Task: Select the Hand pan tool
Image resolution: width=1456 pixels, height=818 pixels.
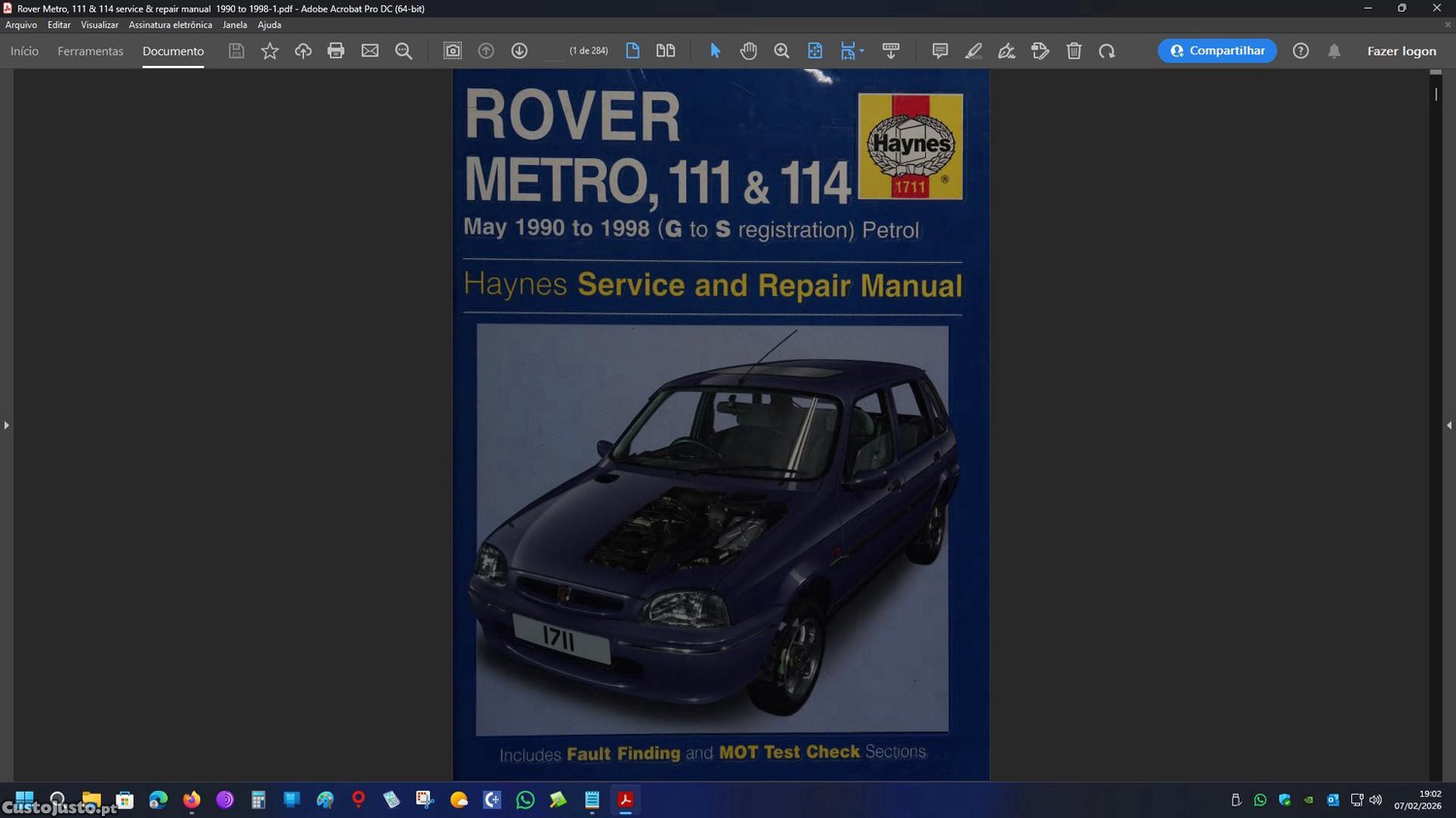Action: [748, 50]
